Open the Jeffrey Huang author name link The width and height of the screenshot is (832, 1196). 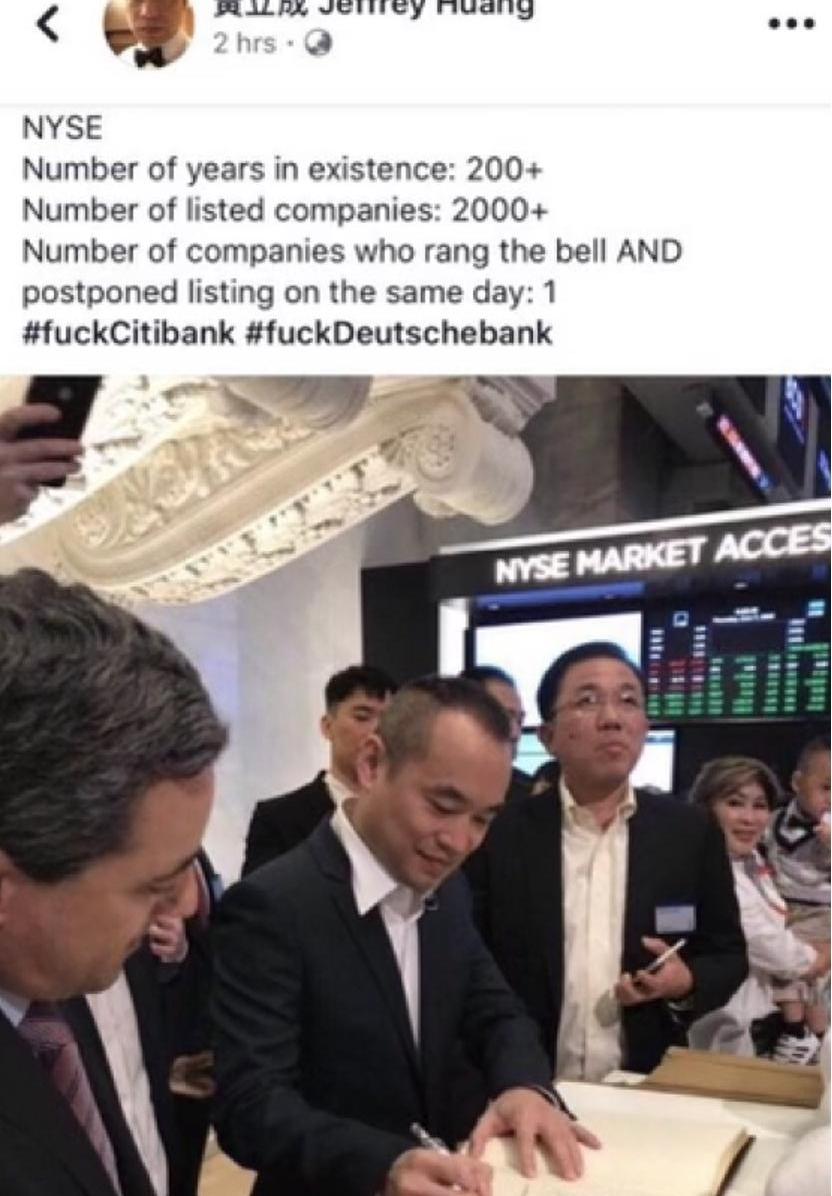(374, 8)
